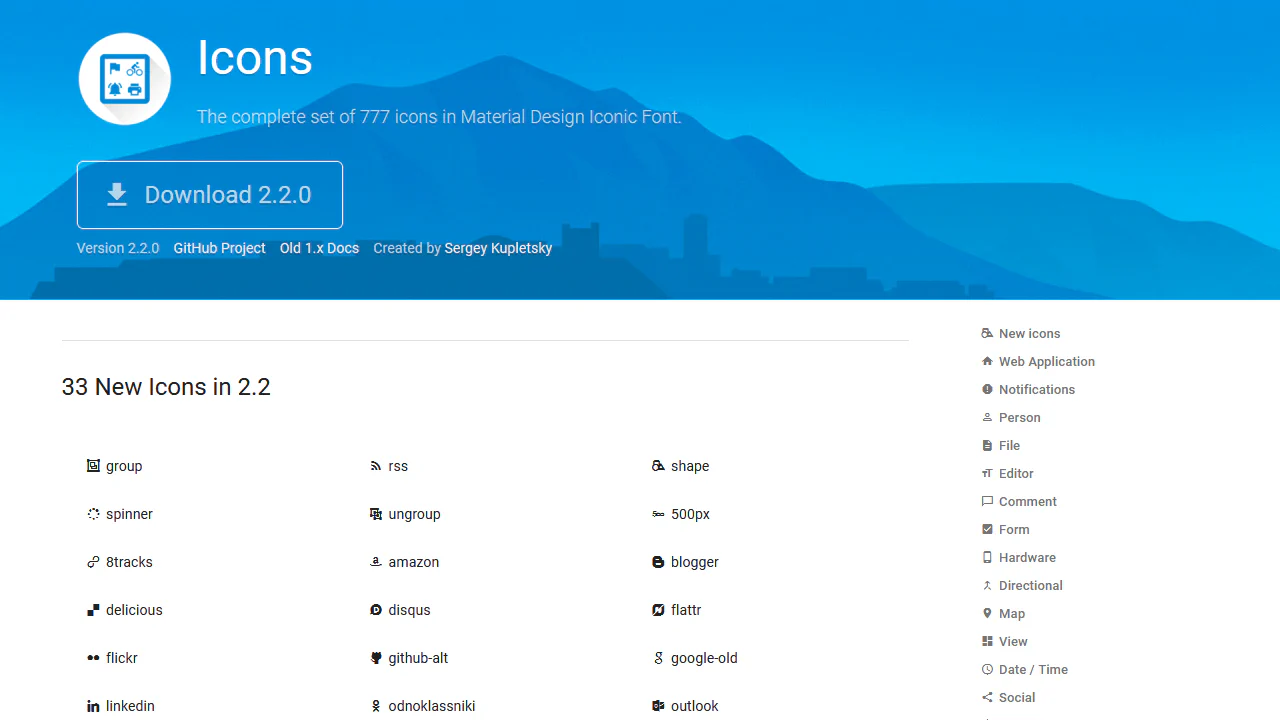Click the github-alt icon
Image resolution: width=1280 pixels, height=720 pixels.
coord(376,658)
